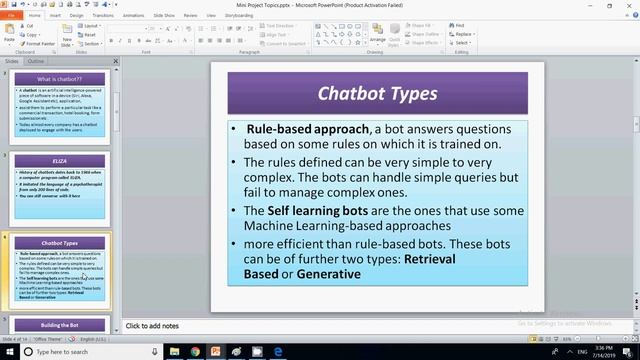
Task: Open the File tab
Action: coord(11,16)
